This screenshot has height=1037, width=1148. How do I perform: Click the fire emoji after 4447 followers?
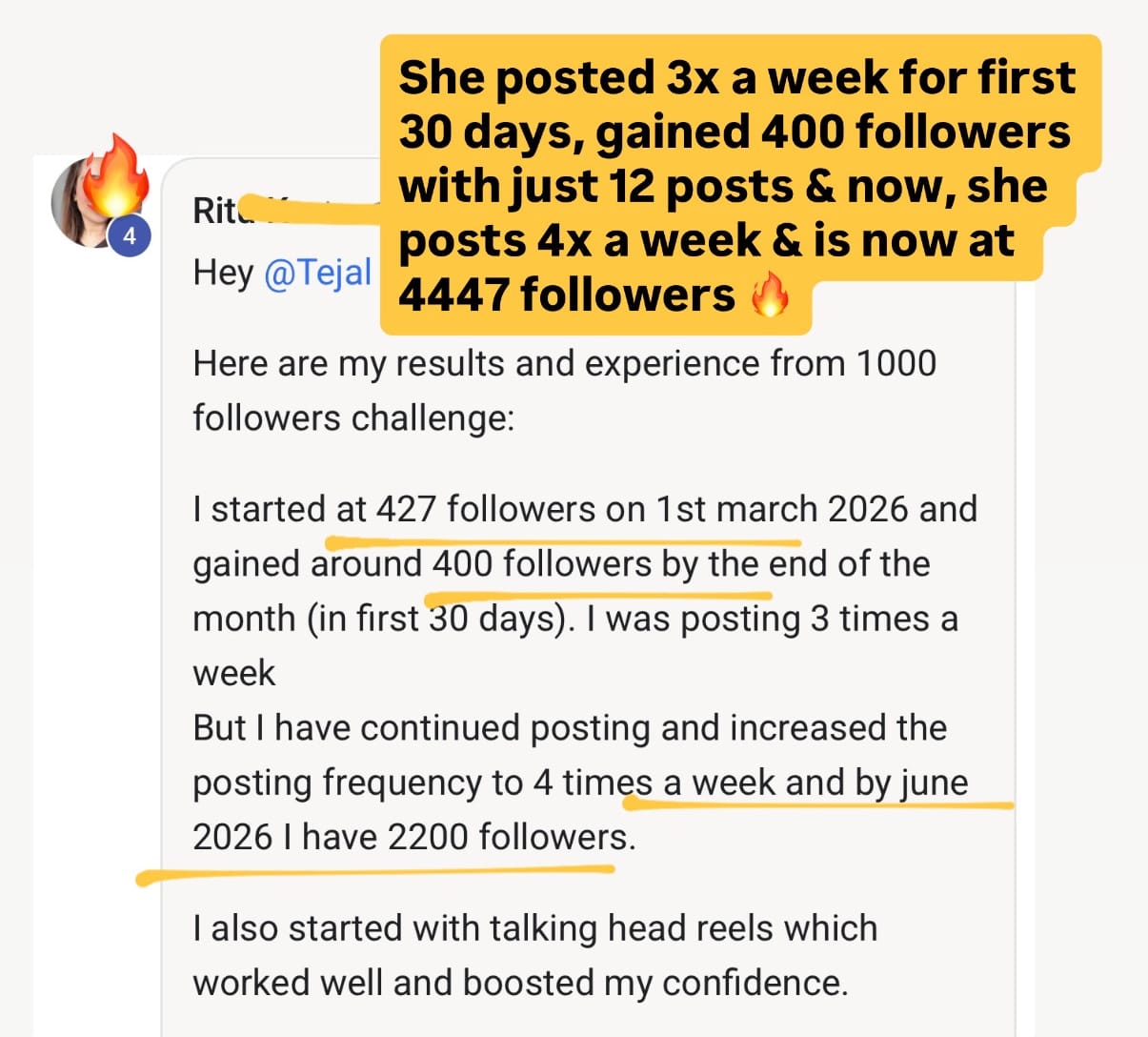[x=770, y=297]
